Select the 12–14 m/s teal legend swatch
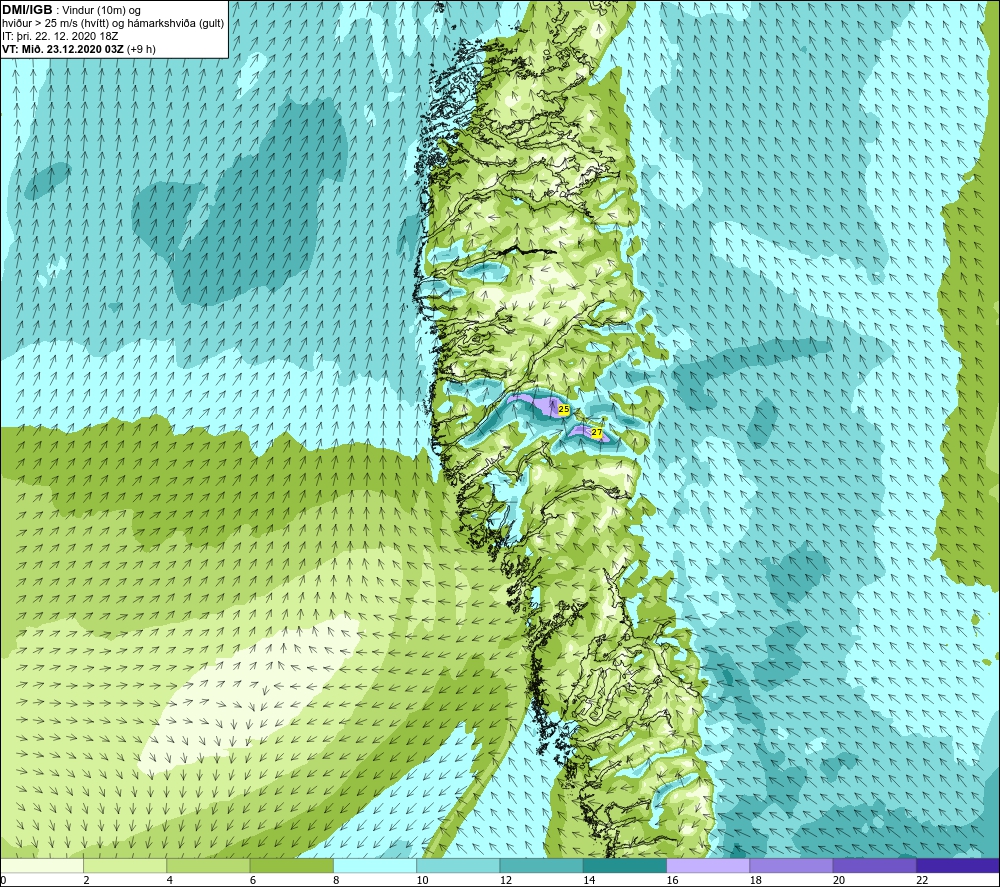The height and width of the screenshot is (887, 1000). (x=541, y=865)
